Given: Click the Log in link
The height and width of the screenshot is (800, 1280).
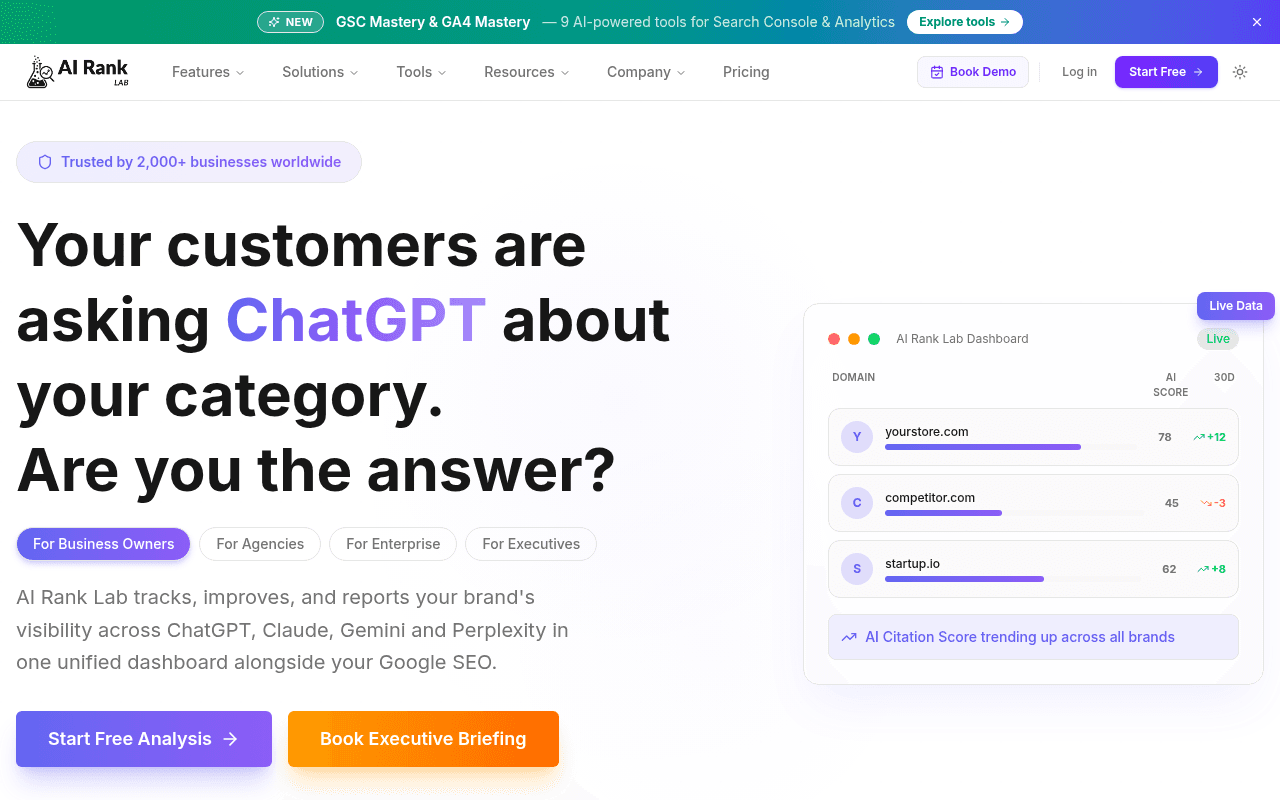Looking at the screenshot, I should coord(1079,72).
